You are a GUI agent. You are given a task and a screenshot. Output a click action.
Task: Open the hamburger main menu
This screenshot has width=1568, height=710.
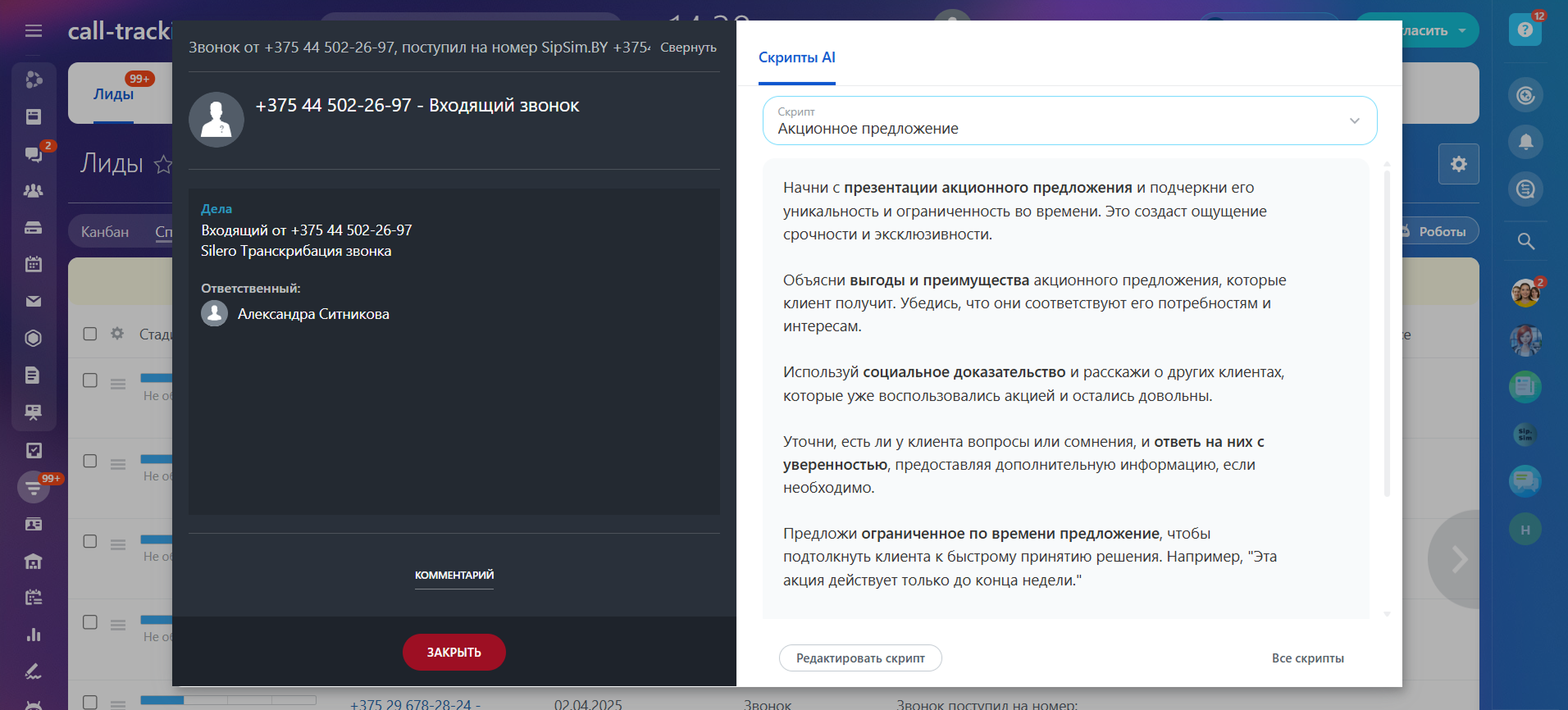click(x=34, y=31)
